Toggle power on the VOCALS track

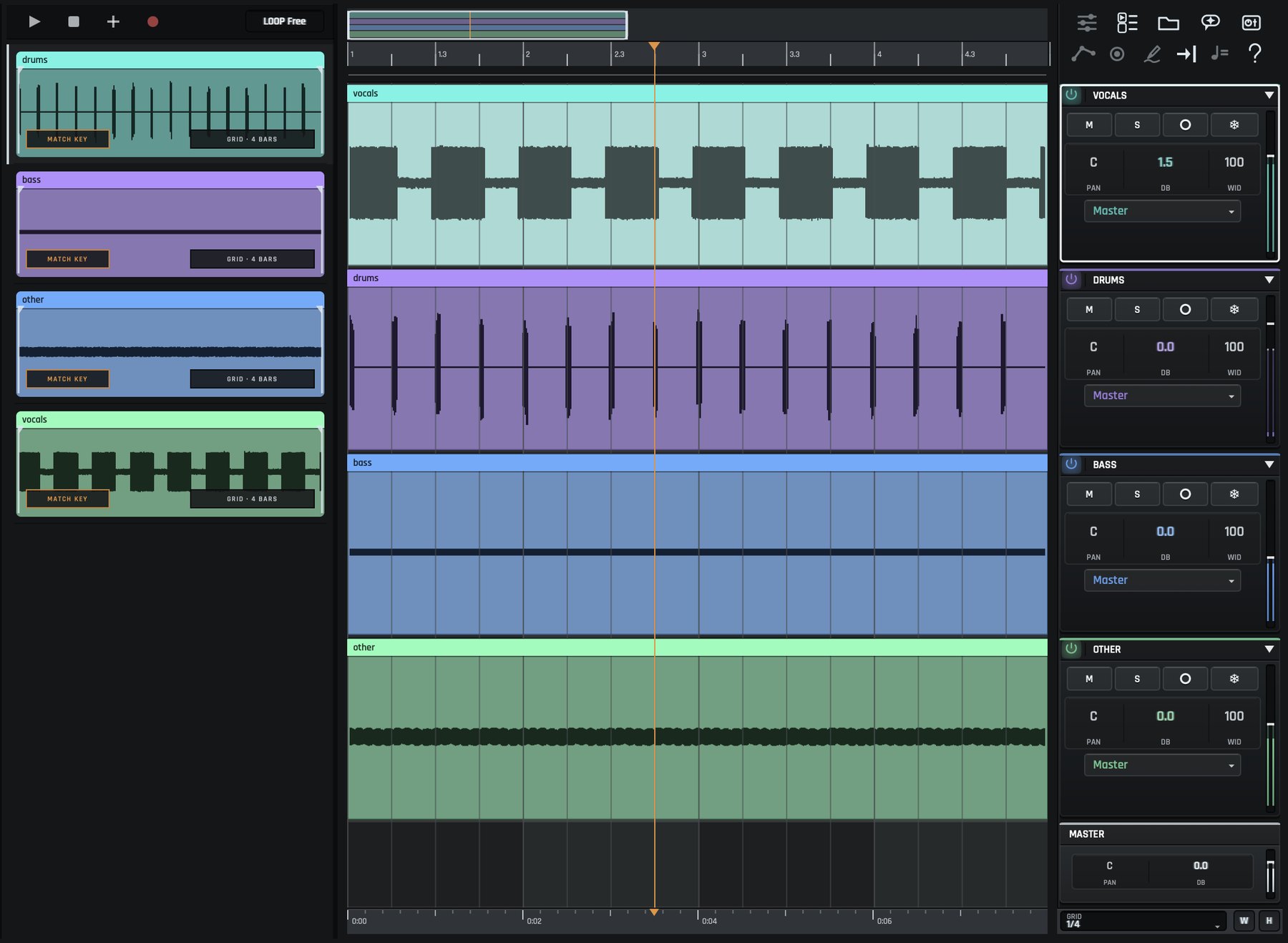[1071, 94]
